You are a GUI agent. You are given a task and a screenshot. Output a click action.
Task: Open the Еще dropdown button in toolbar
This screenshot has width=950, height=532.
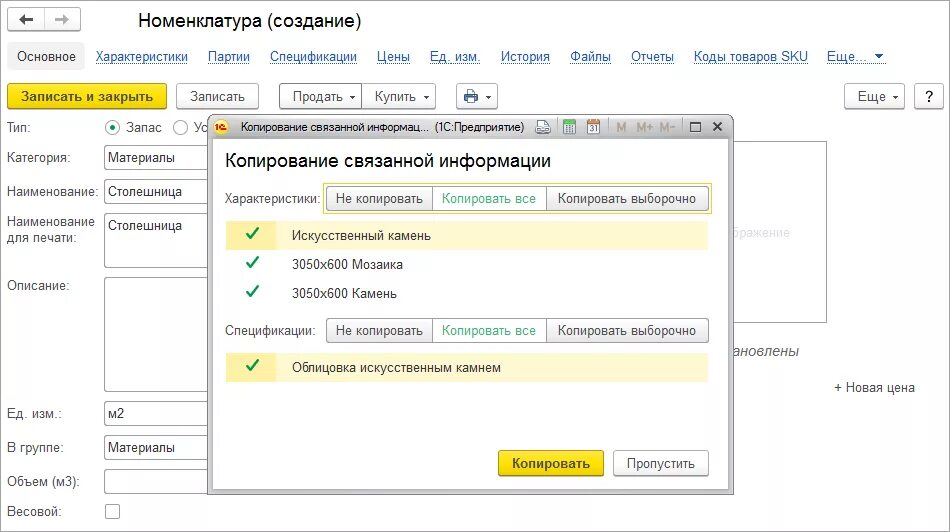coord(874,96)
